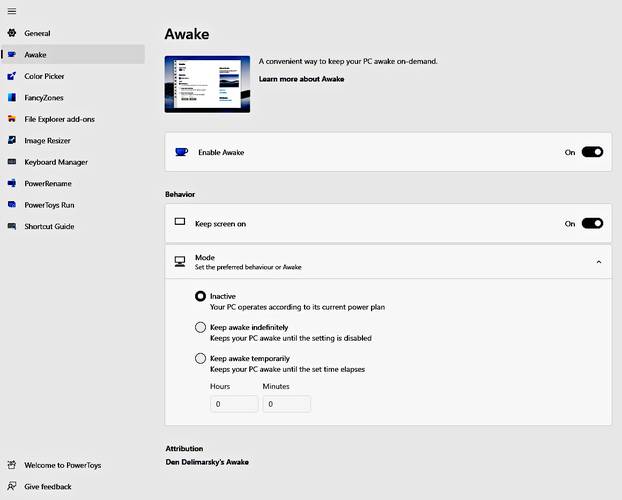Click the coffee cup icon beside Enable Awake
This screenshot has height=500, width=622.
tap(181, 152)
